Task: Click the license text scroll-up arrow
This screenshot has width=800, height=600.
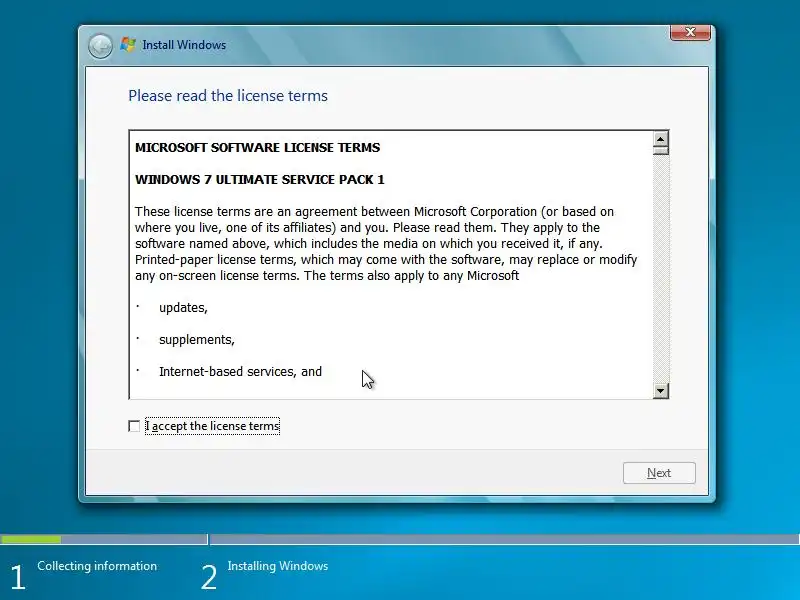Action: click(660, 139)
